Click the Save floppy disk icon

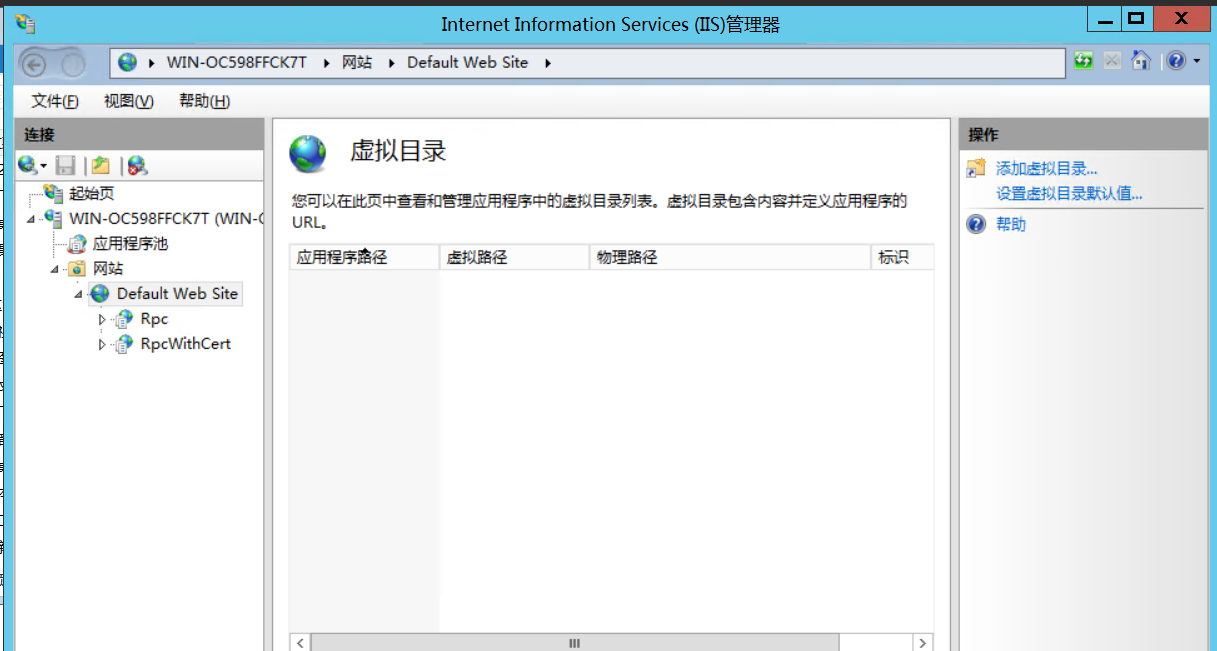click(x=66, y=165)
